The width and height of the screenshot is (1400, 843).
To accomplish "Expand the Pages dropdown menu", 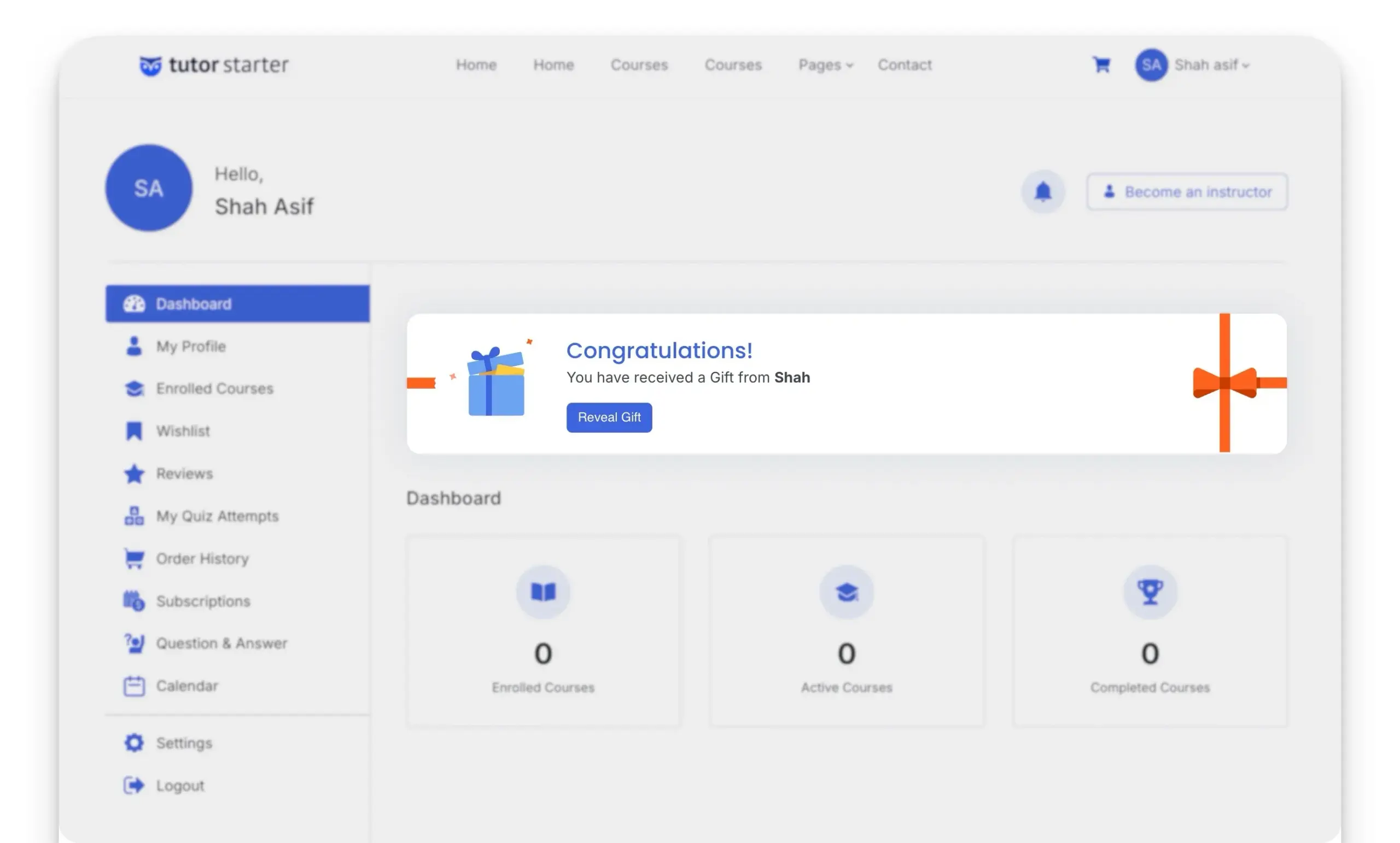I will coord(826,65).
